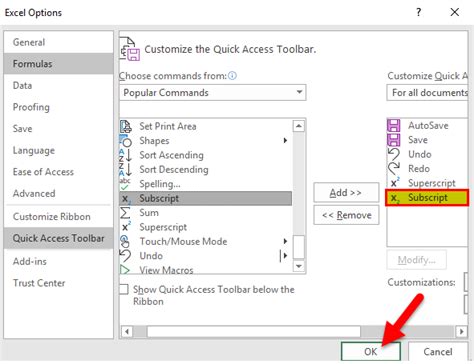474x364 pixels.
Task: Open the For all documents dropdown
Action: click(x=428, y=92)
